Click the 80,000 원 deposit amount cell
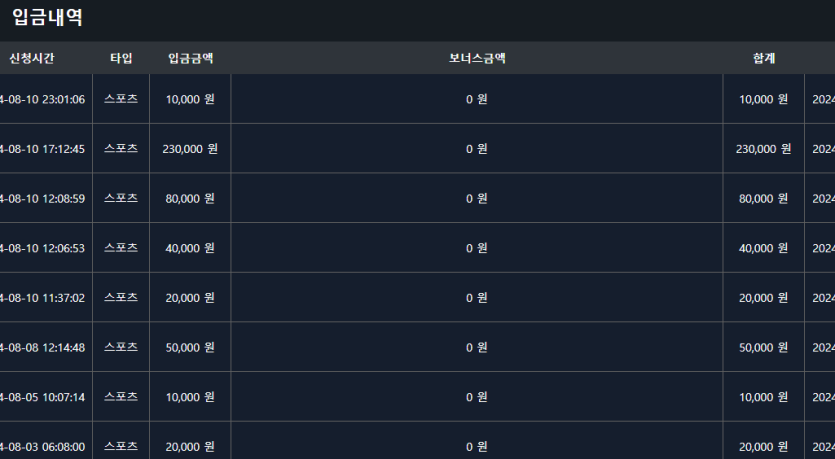Screen dimensions: 835x459 coord(190,198)
